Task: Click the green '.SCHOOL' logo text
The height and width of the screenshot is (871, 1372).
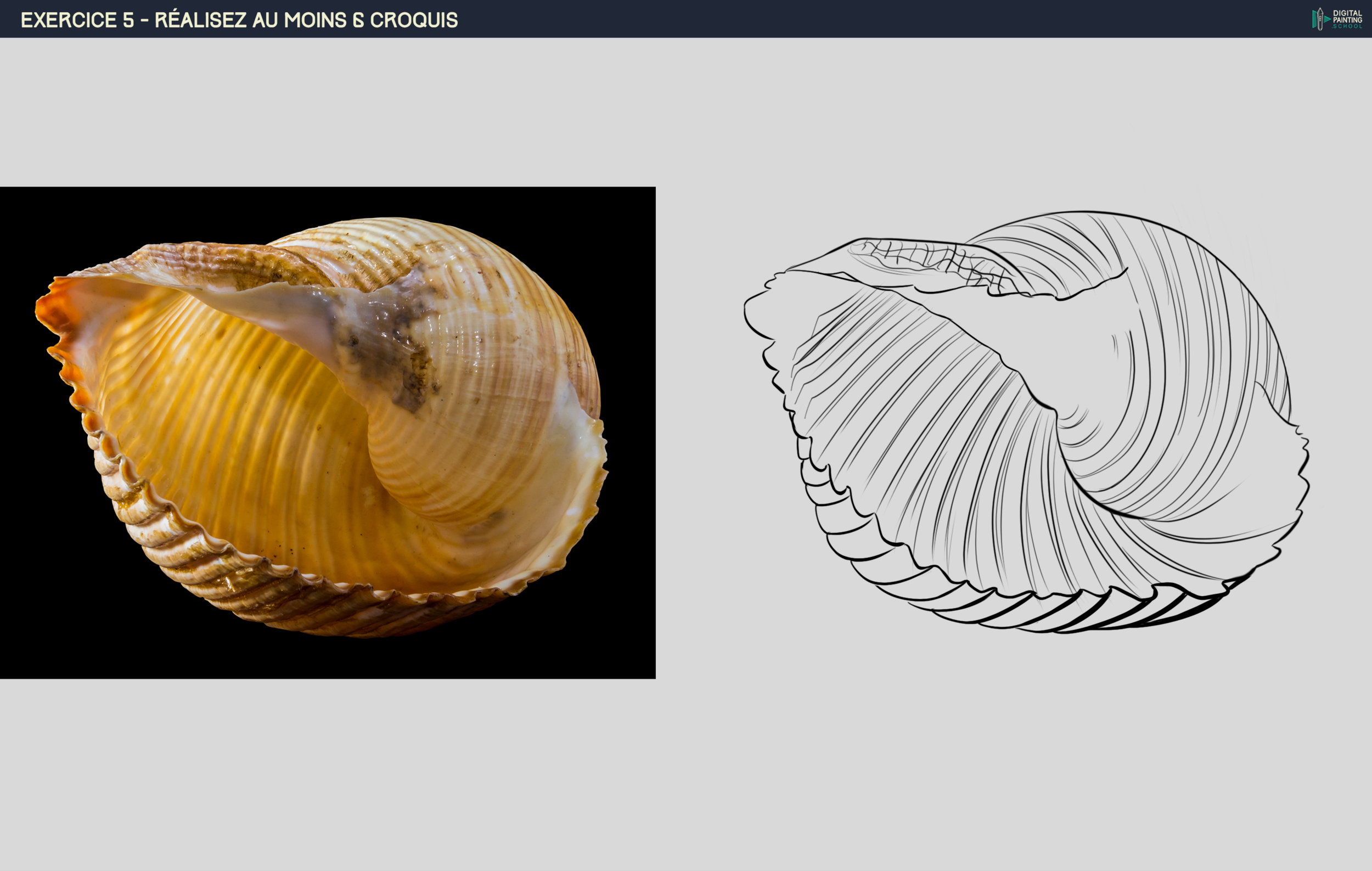Action: click(x=1347, y=26)
